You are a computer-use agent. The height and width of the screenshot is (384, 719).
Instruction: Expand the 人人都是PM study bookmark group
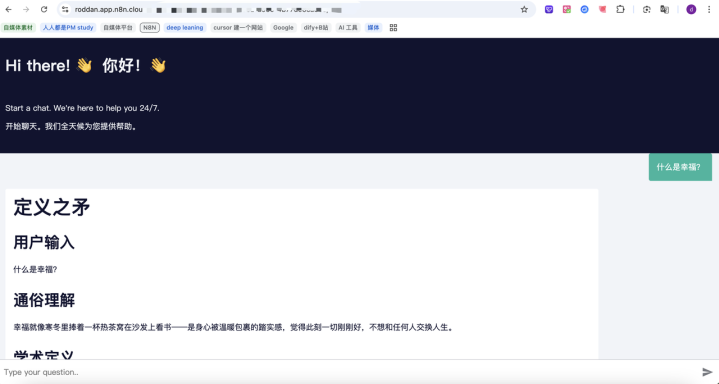coord(68,28)
